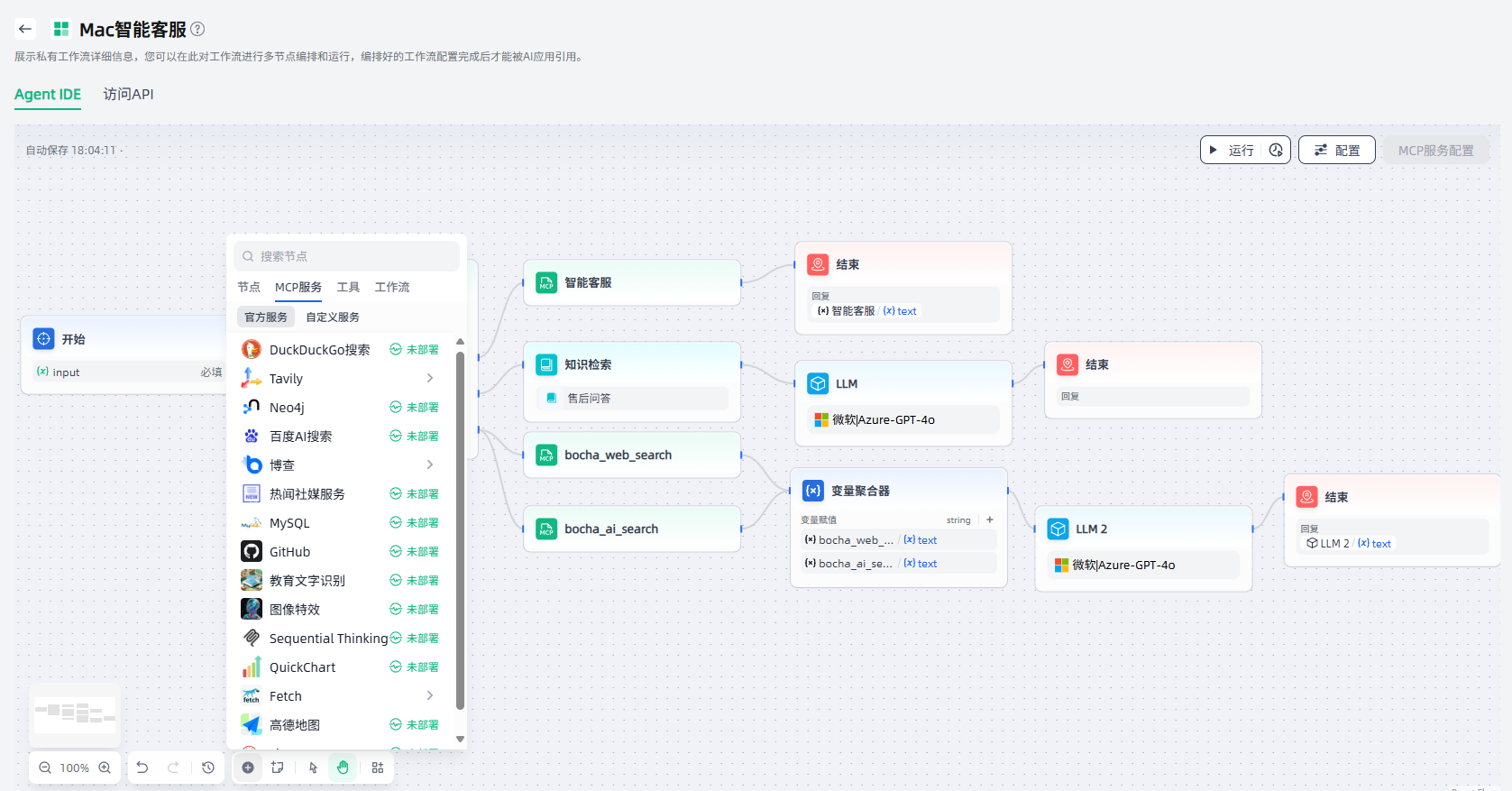Select the pointer cursor mode tool
The image size is (1512, 791).
tap(313, 768)
